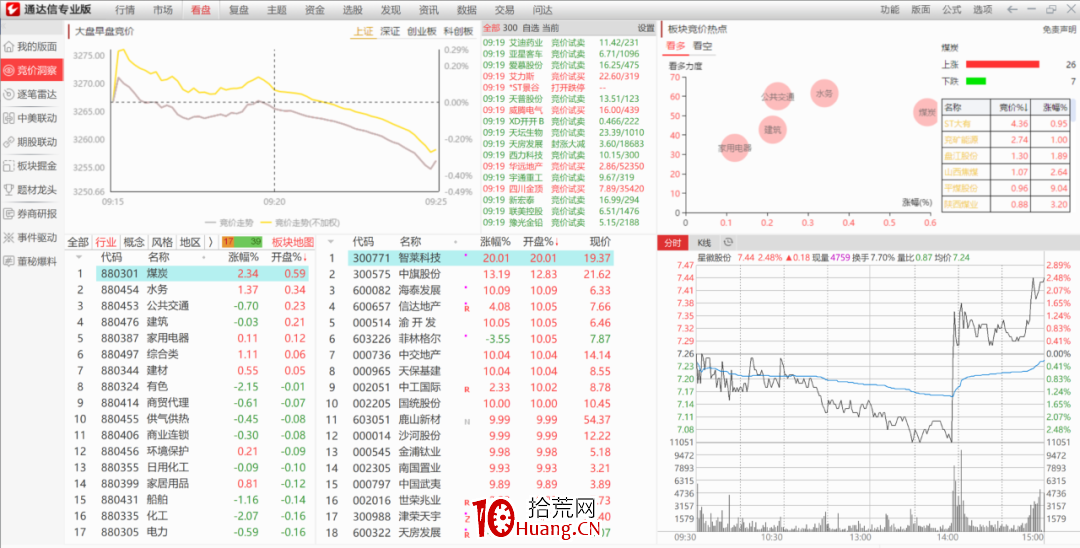Filter the auction feed by 全部

pyautogui.click(x=491, y=28)
